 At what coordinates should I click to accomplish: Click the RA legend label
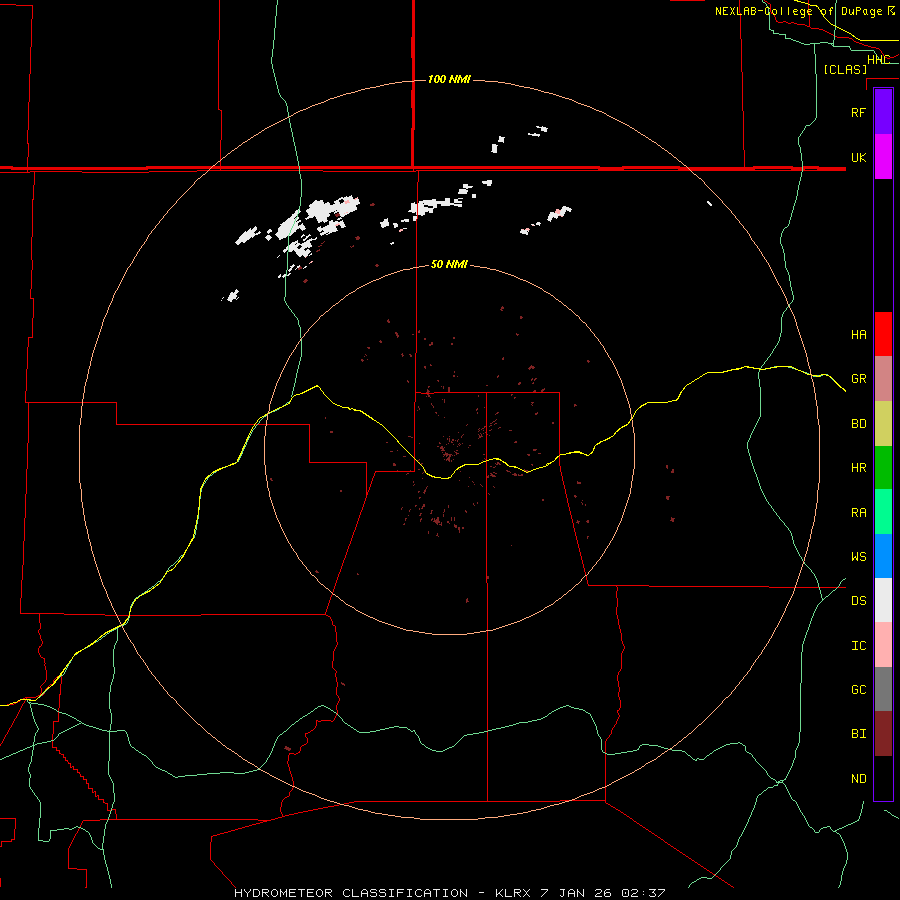pos(858,513)
